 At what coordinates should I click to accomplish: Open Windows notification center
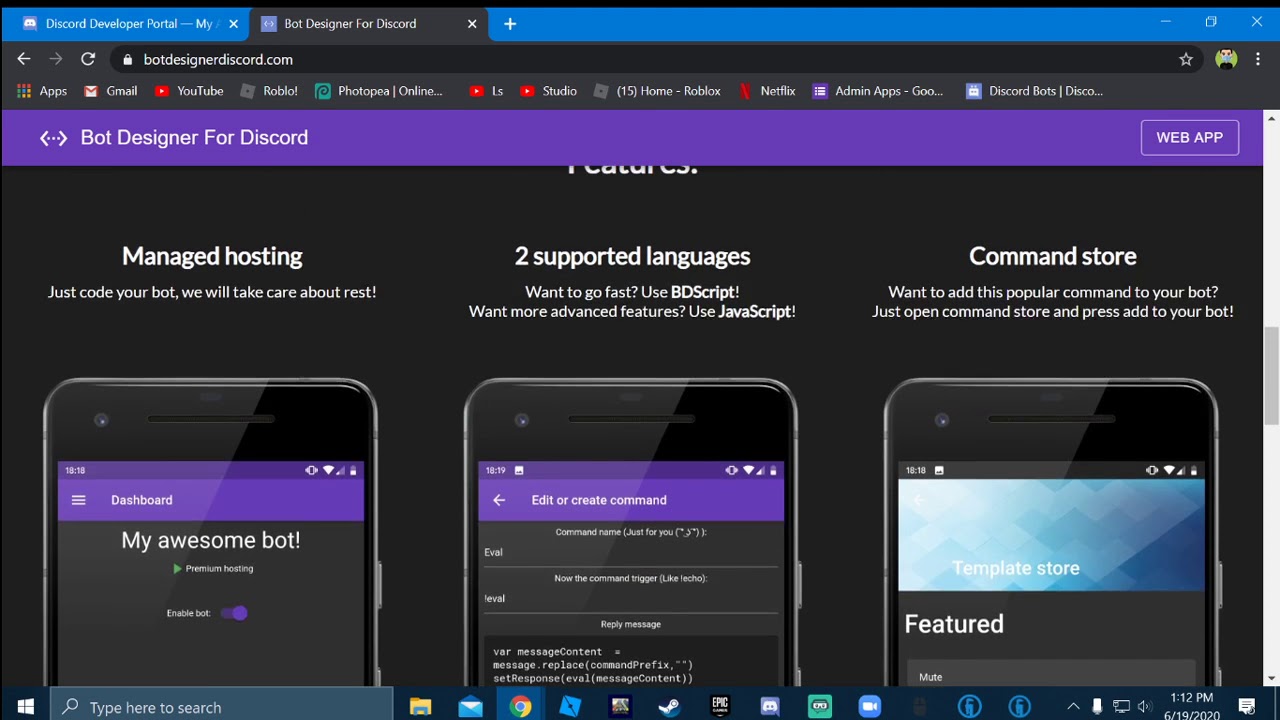pyautogui.click(x=1247, y=707)
